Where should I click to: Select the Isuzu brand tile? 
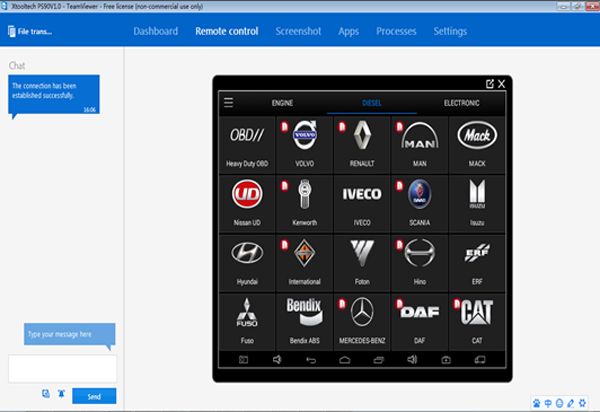[477, 204]
